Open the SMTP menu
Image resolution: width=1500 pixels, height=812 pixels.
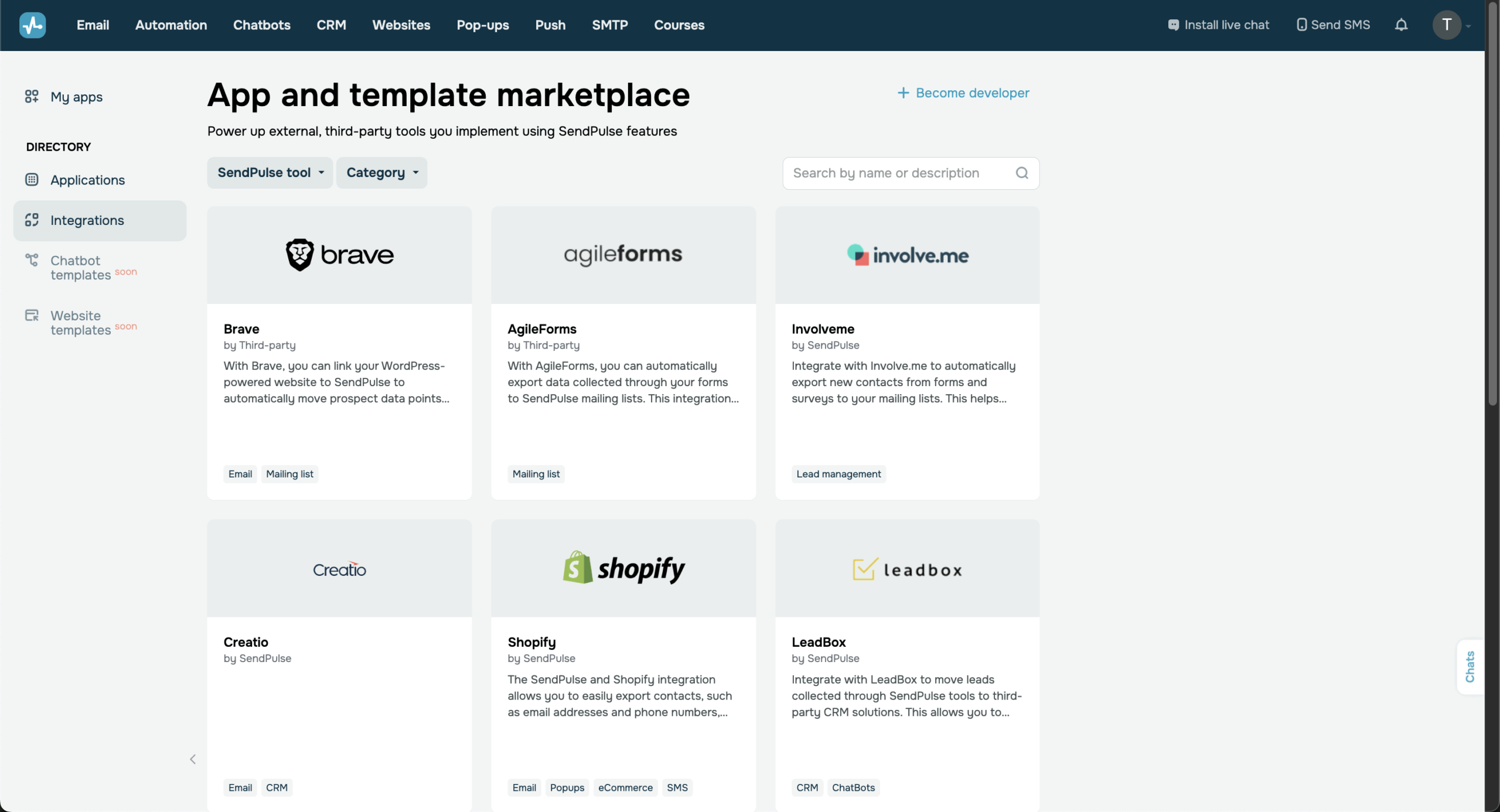(x=610, y=25)
